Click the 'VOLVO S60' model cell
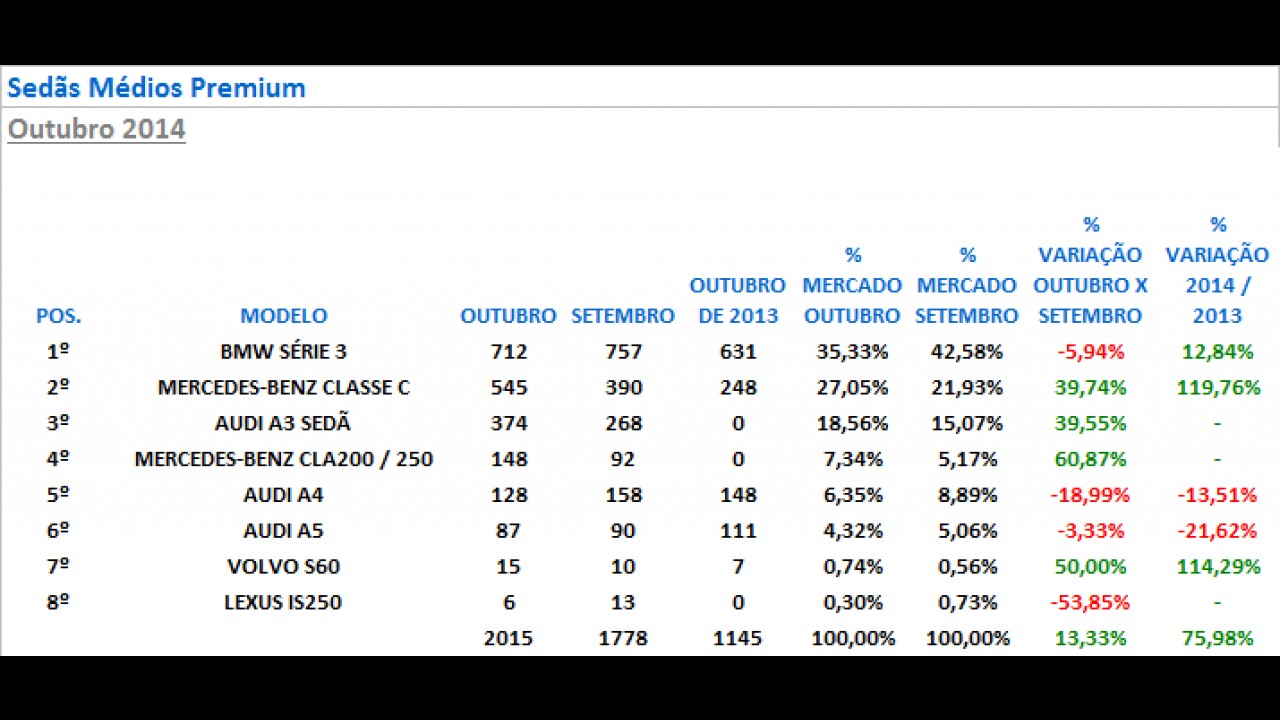 [284, 567]
